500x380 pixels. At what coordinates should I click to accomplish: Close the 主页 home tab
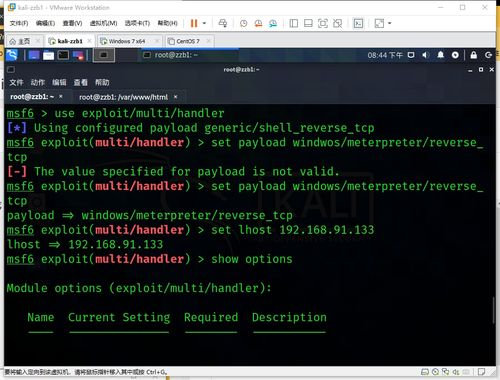pos(38,41)
